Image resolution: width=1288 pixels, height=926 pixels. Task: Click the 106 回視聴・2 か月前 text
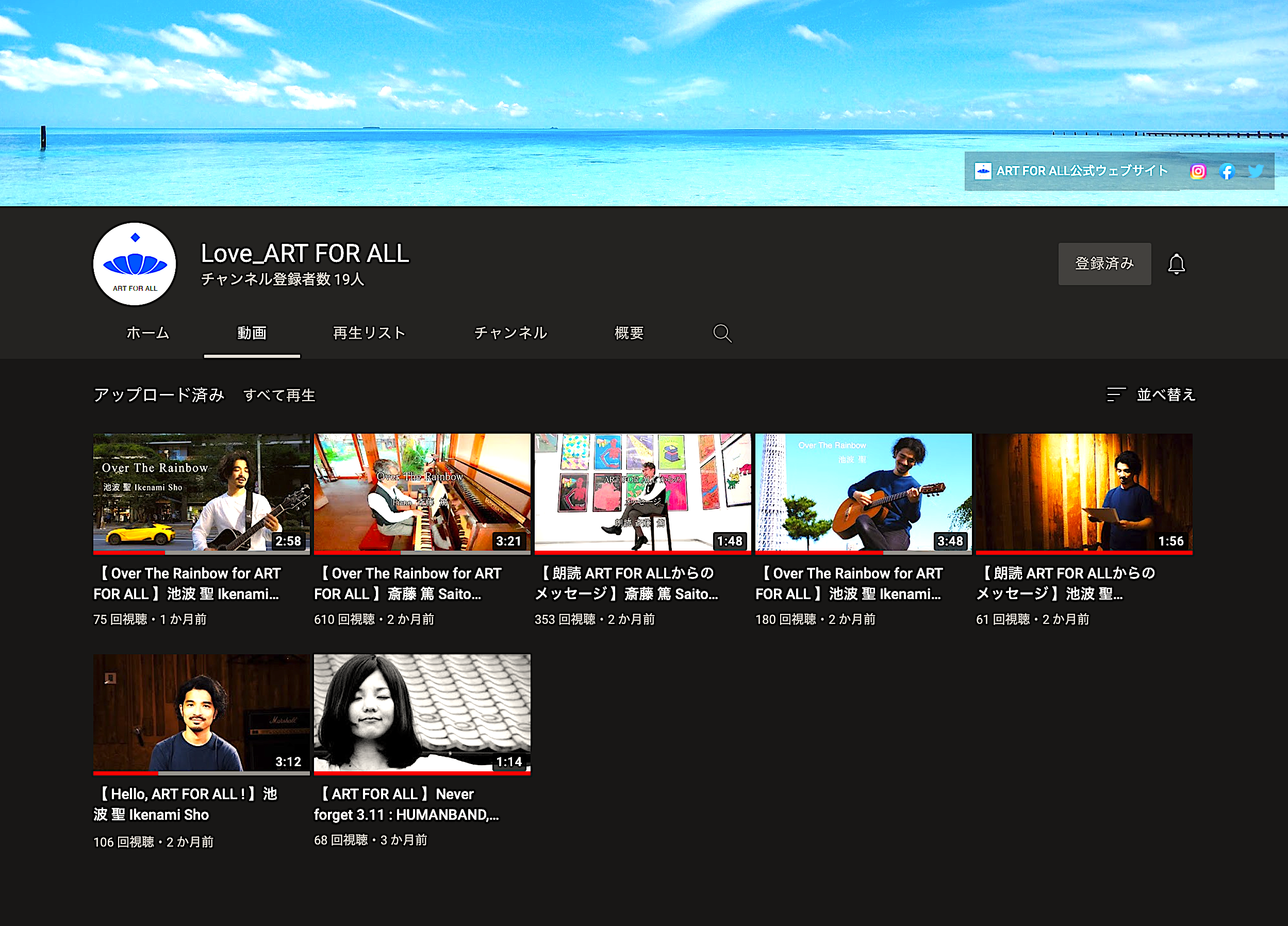153,842
